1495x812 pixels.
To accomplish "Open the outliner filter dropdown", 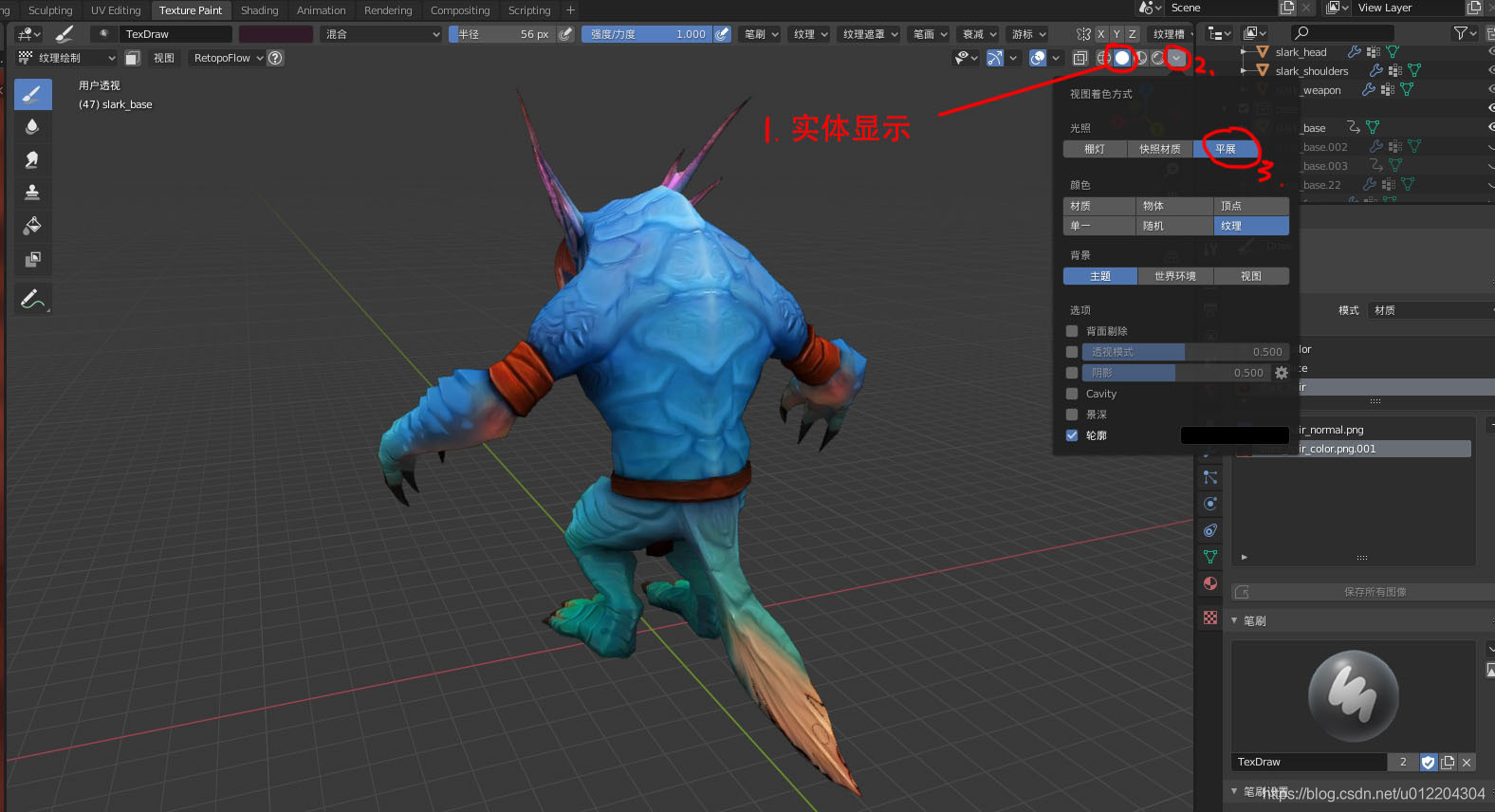I will (1465, 33).
